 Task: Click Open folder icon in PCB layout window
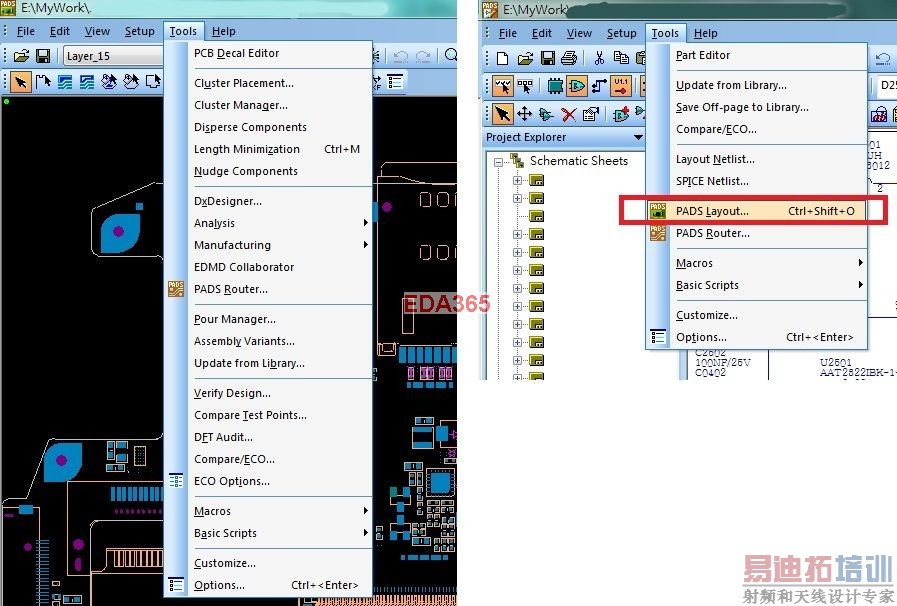point(21,56)
